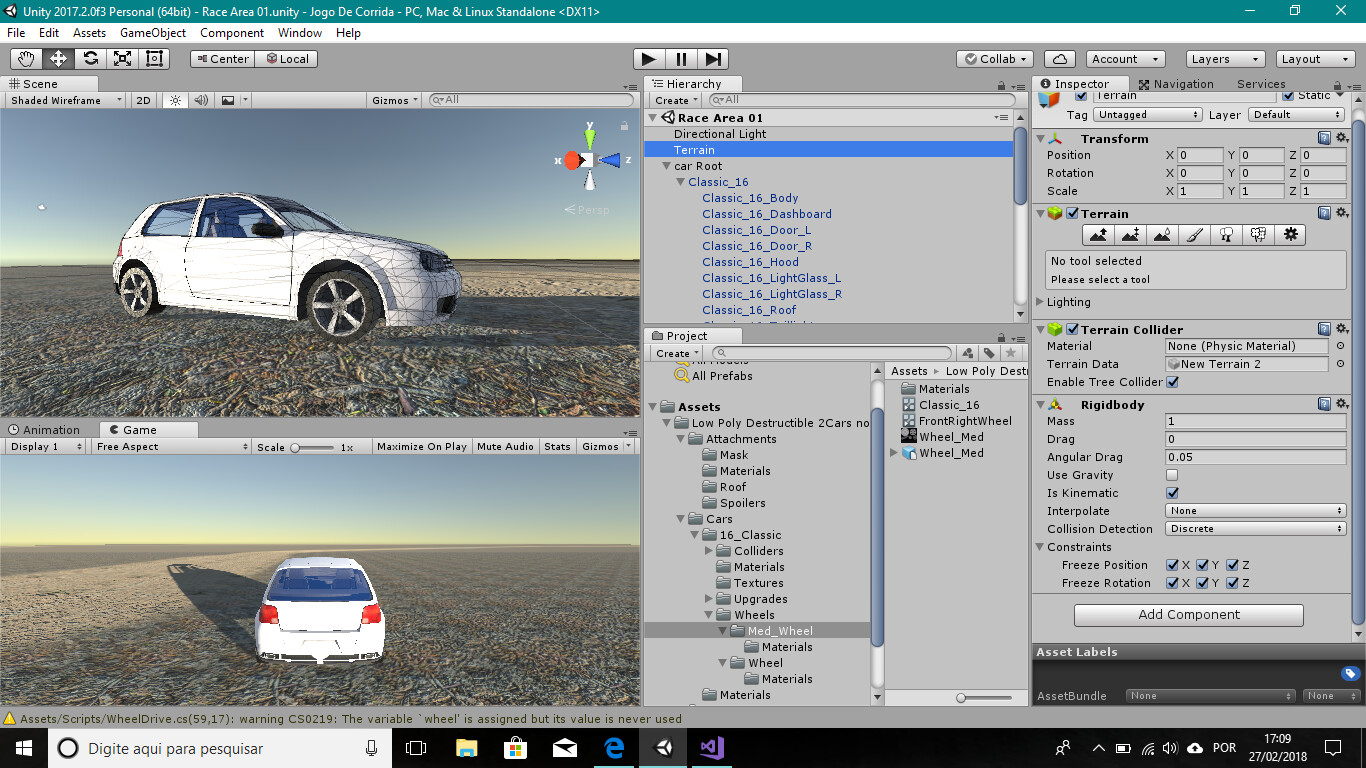
Task: Open the Place Trees terrain tool
Action: [x=1226, y=234]
